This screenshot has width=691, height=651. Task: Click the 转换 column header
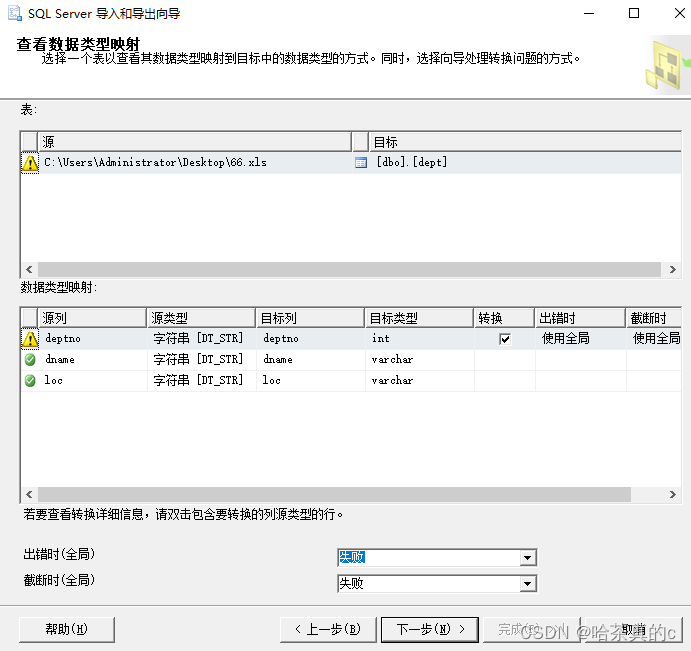504,318
